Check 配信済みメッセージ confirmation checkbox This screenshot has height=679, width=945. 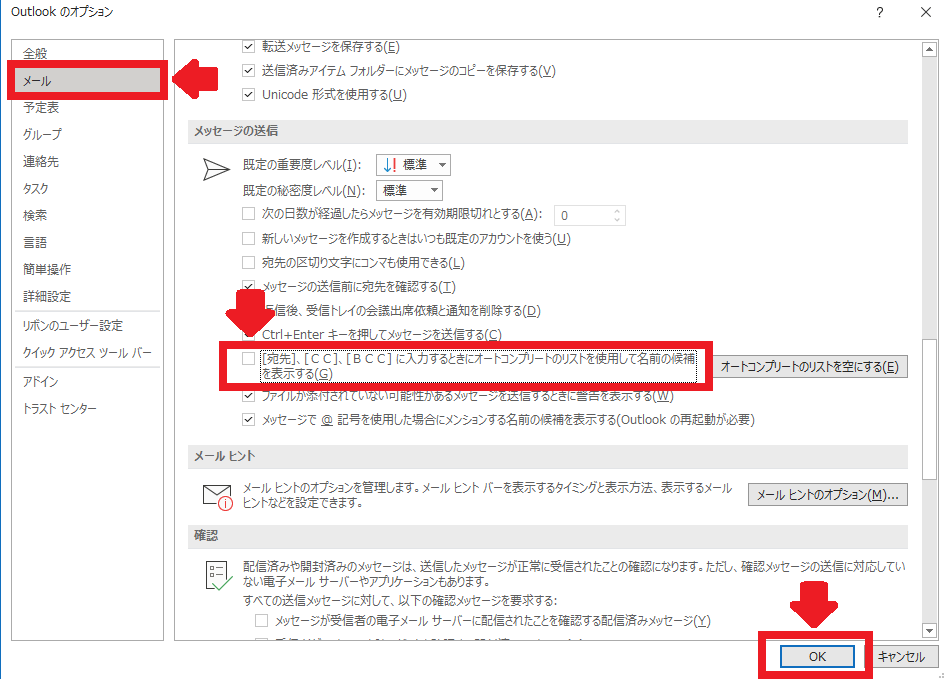click(x=262, y=621)
